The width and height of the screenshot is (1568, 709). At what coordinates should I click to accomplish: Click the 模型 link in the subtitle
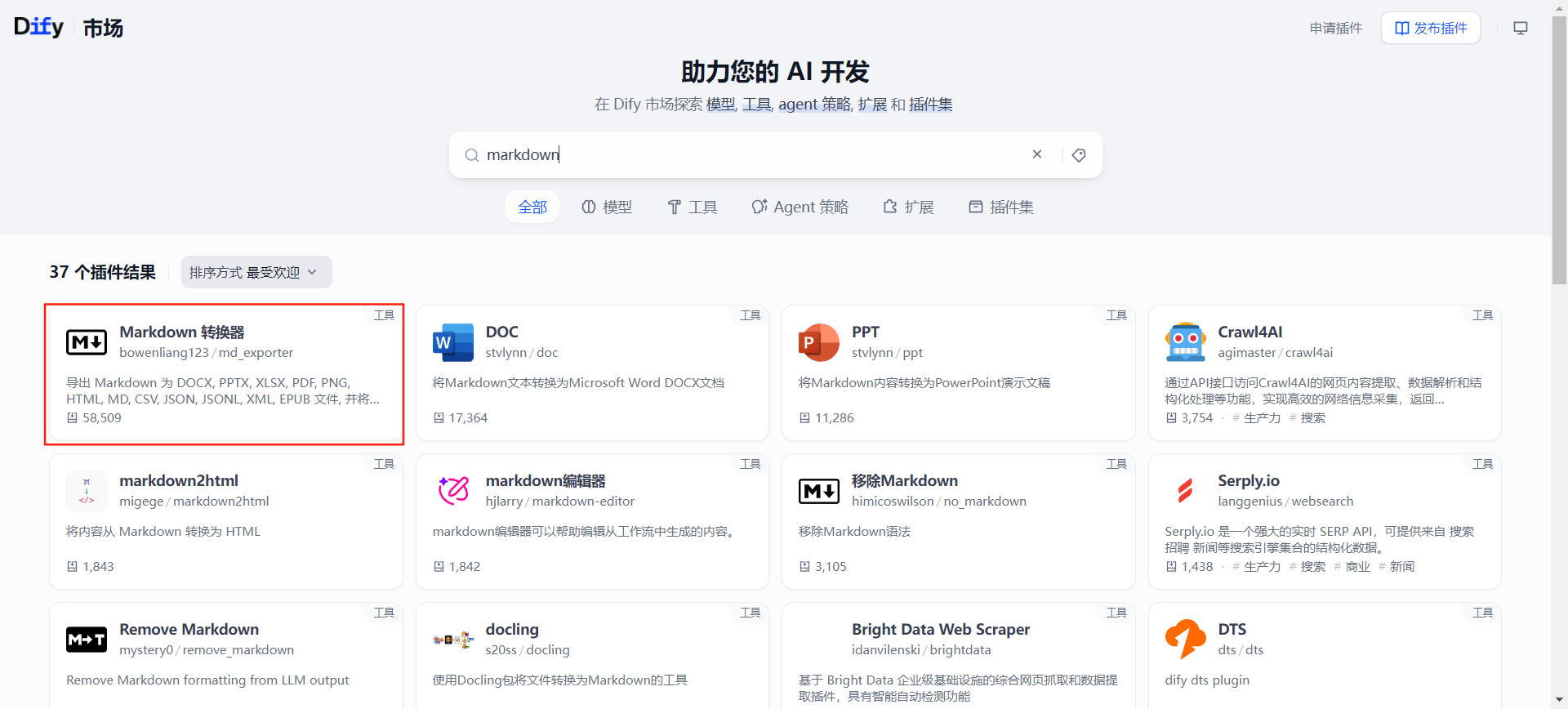720,105
